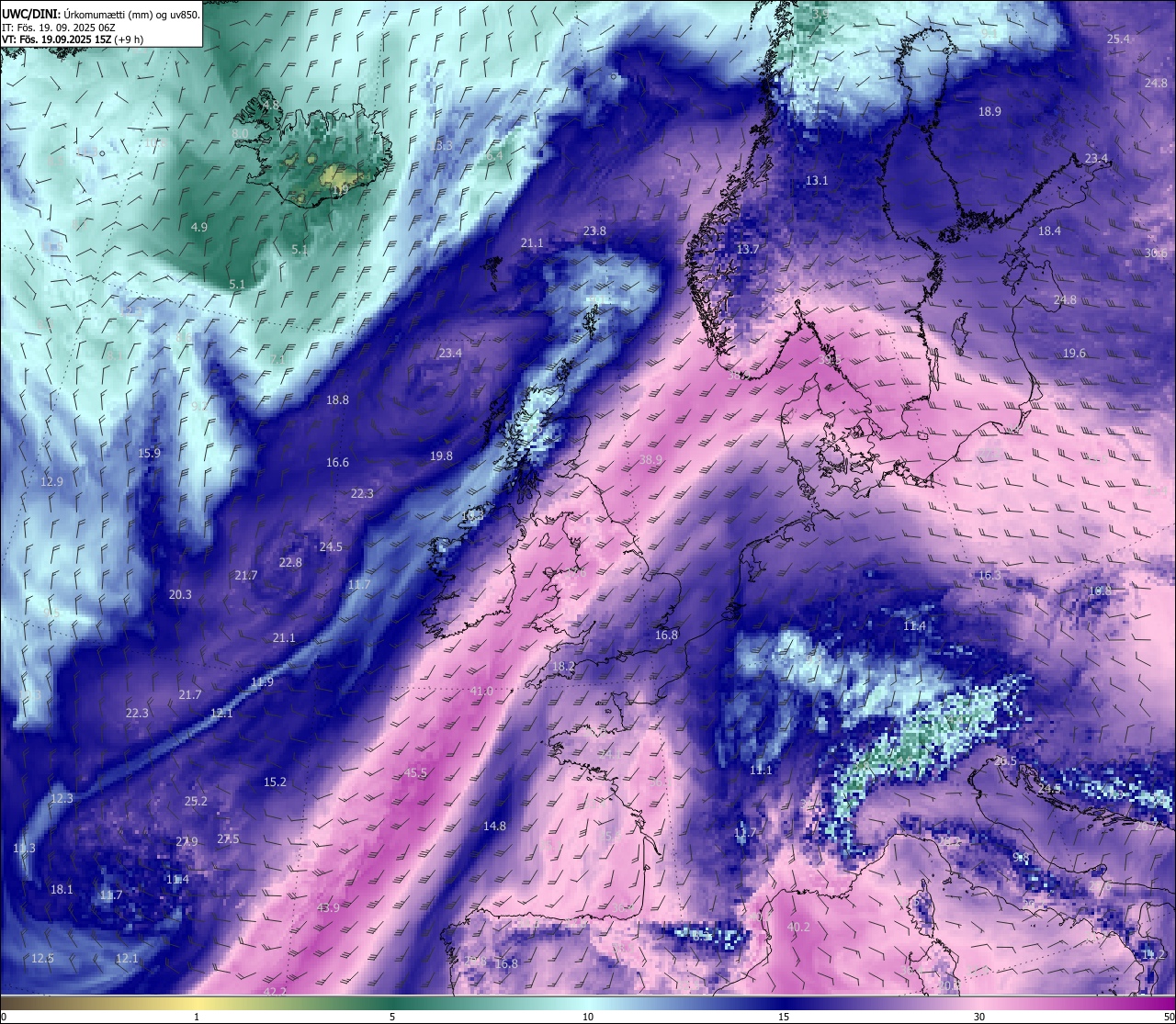1176x1024 pixels.
Task: Click the 30 tick on the color scale
Action: click(979, 1017)
